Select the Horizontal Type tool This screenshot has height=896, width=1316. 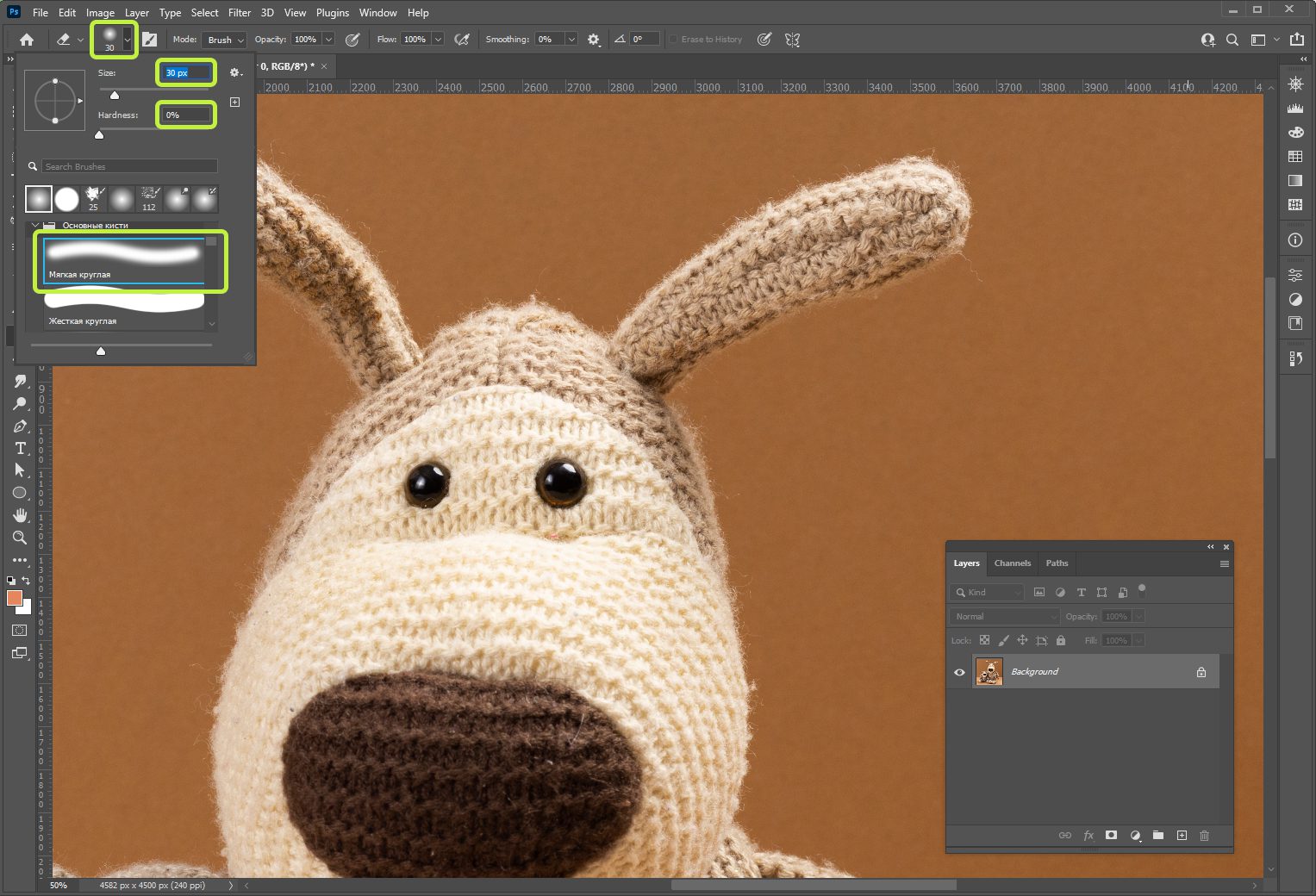pos(20,448)
